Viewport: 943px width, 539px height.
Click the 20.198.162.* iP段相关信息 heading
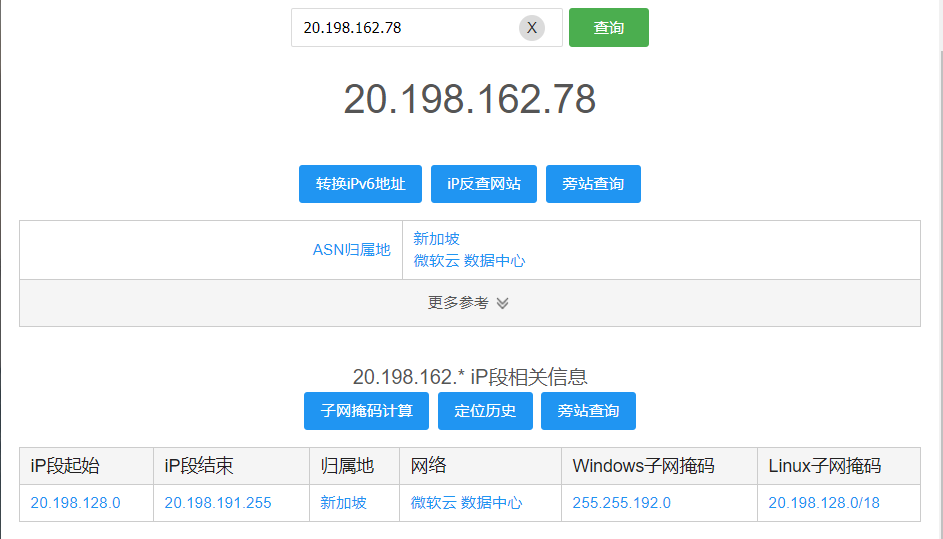(x=470, y=377)
